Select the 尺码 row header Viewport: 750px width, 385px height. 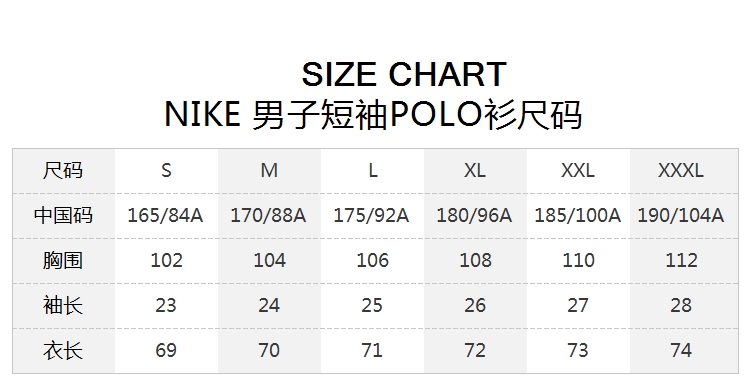[63, 170]
